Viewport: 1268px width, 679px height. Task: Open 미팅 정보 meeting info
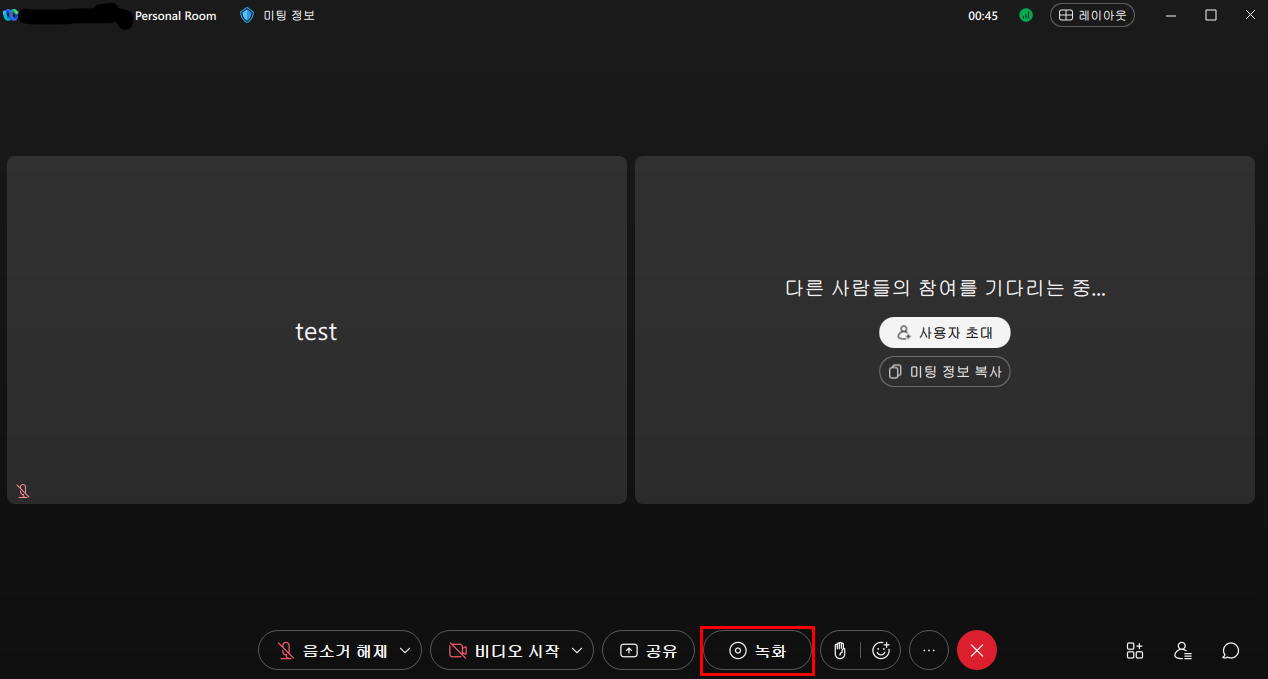click(x=278, y=15)
